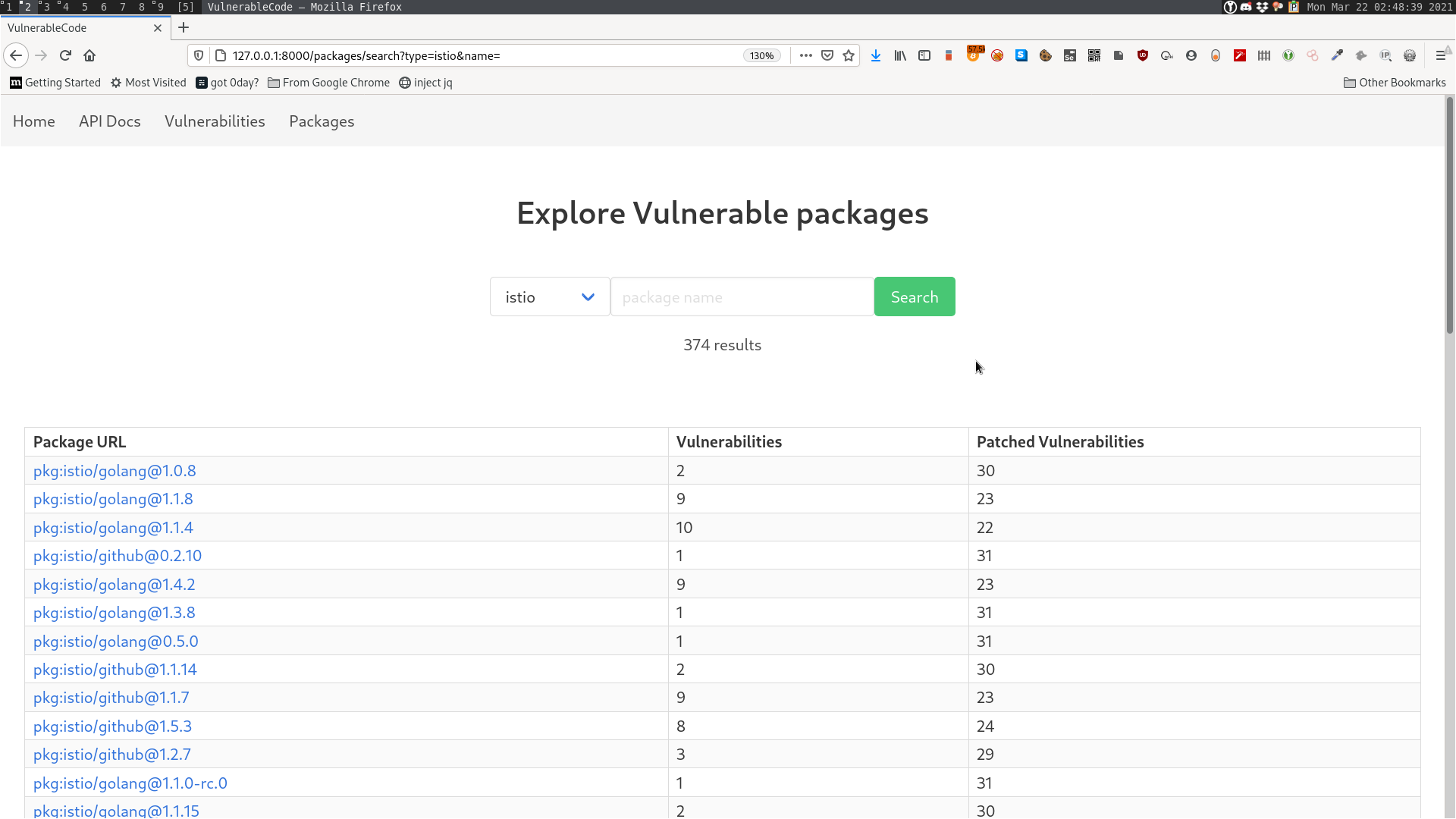This screenshot has height=819, width=1456.
Task: Click the cookie extension icon
Action: click(1046, 55)
